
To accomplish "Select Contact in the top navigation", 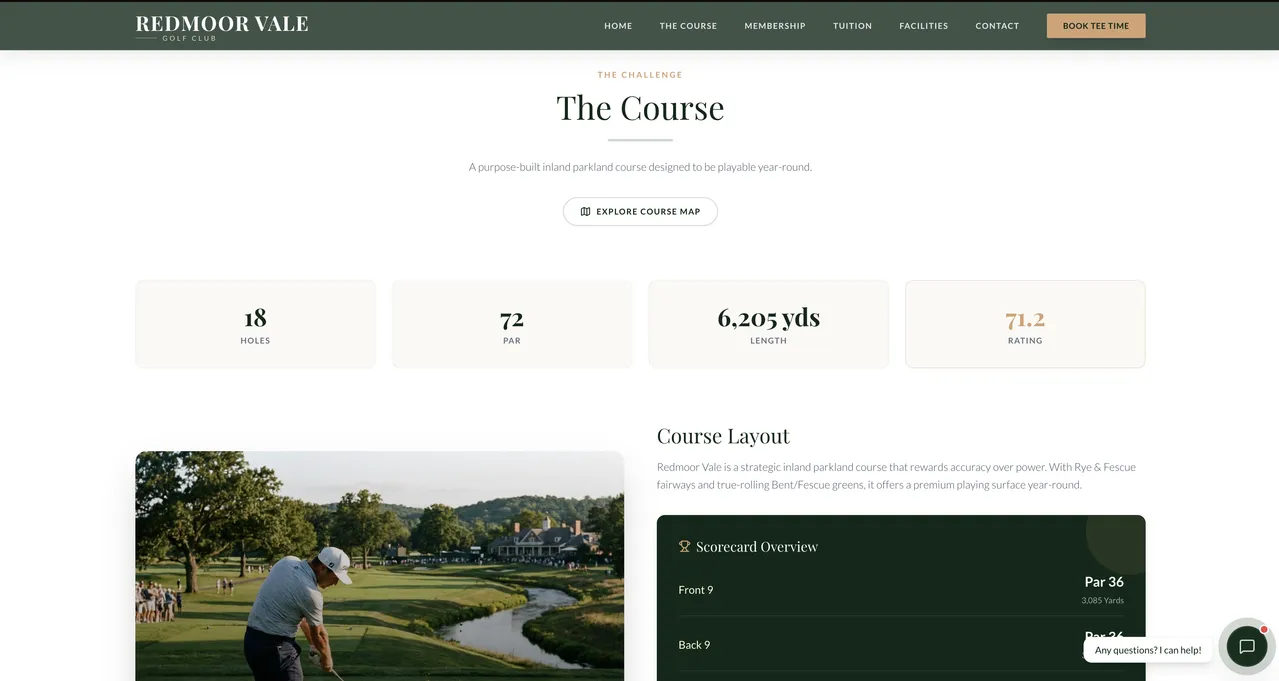I will (997, 26).
